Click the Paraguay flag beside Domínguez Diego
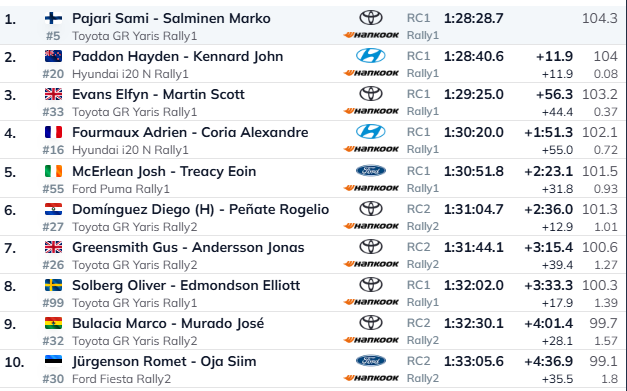Viewport: 627px width, 391px height. click(53, 209)
